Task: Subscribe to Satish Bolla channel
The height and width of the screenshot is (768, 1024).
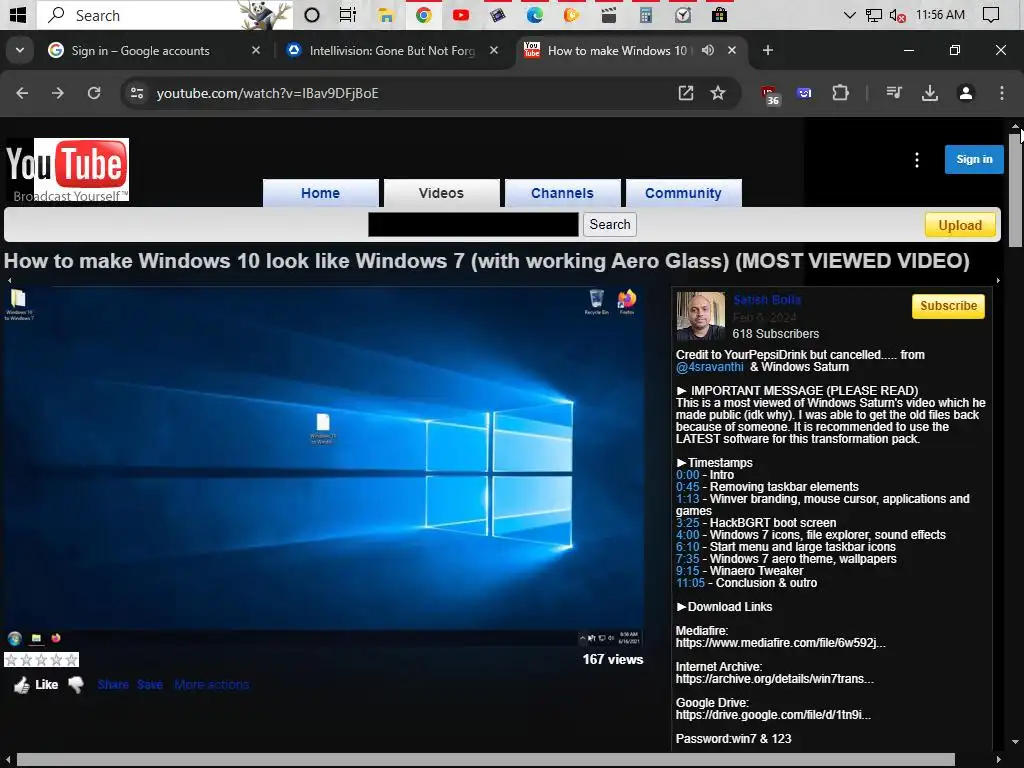Action: (948, 306)
